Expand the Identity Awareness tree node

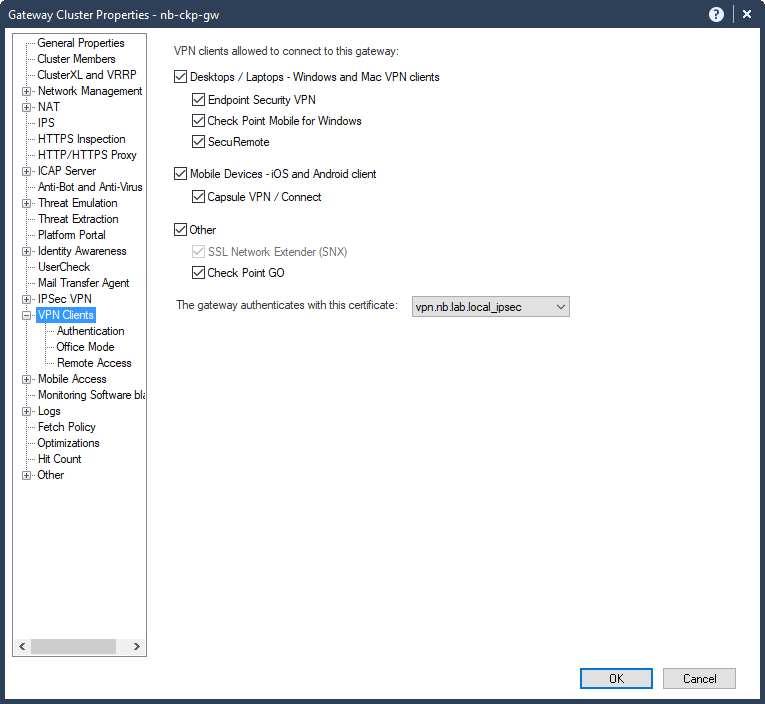click(x=27, y=251)
